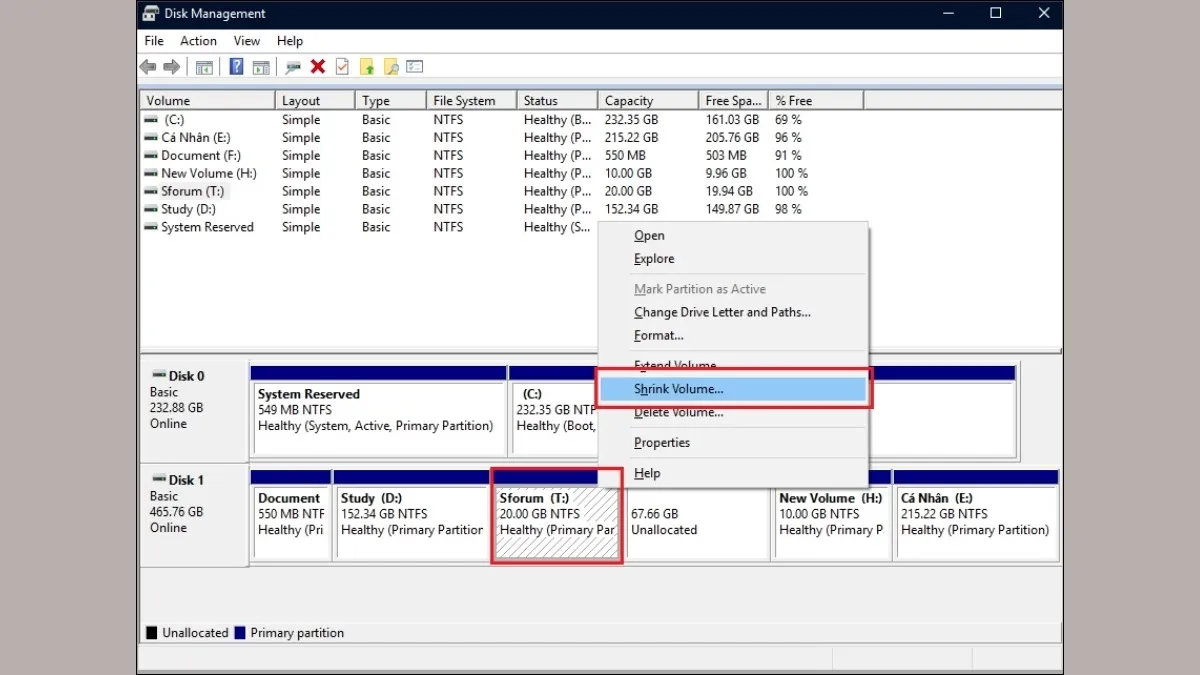The image size is (1200, 675).
Task: Open the View menu
Action: tap(246, 41)
